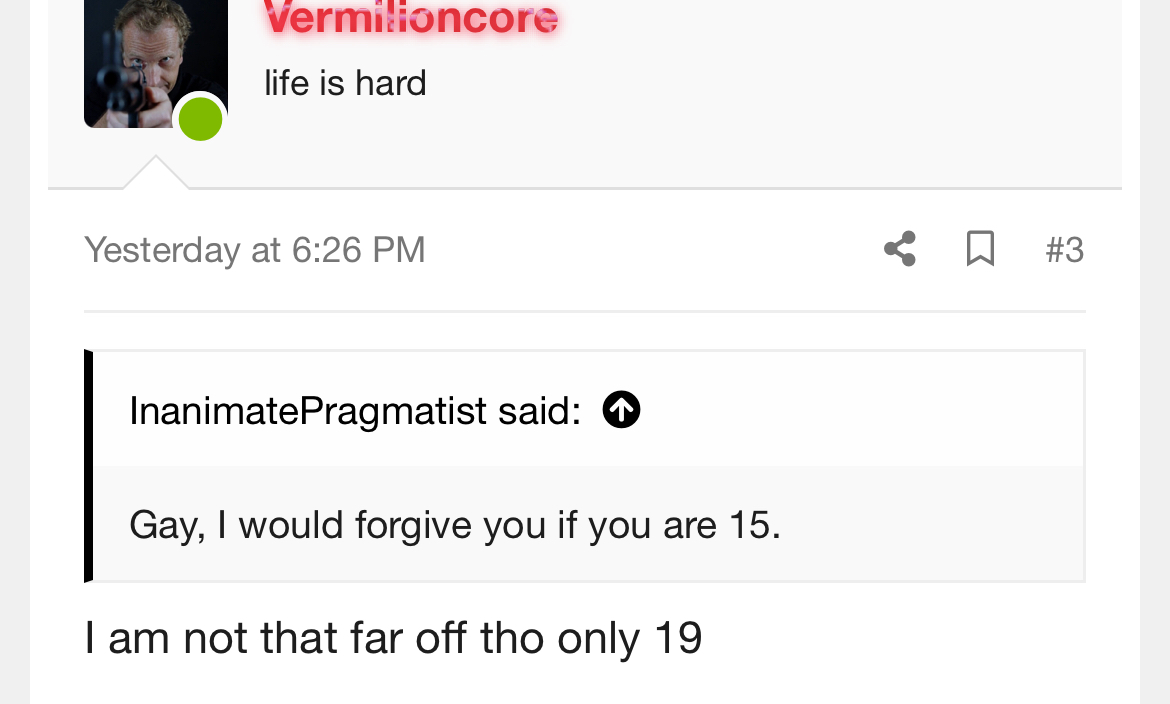Image resolution: width=1170 pixels, height=704 pixels.
Task: Bookmark post #3 with the bookmark icon
Action: point(980,249)
